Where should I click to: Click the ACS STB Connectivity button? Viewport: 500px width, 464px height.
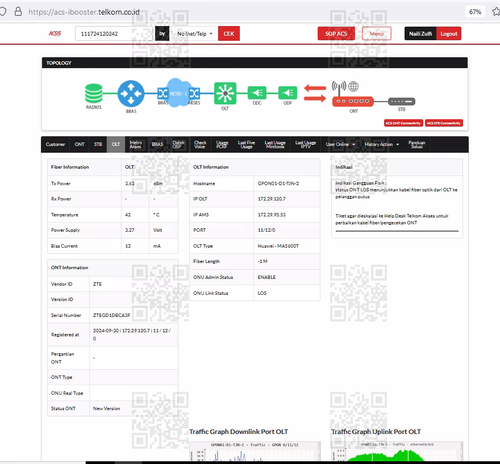(x=444, y=123)
